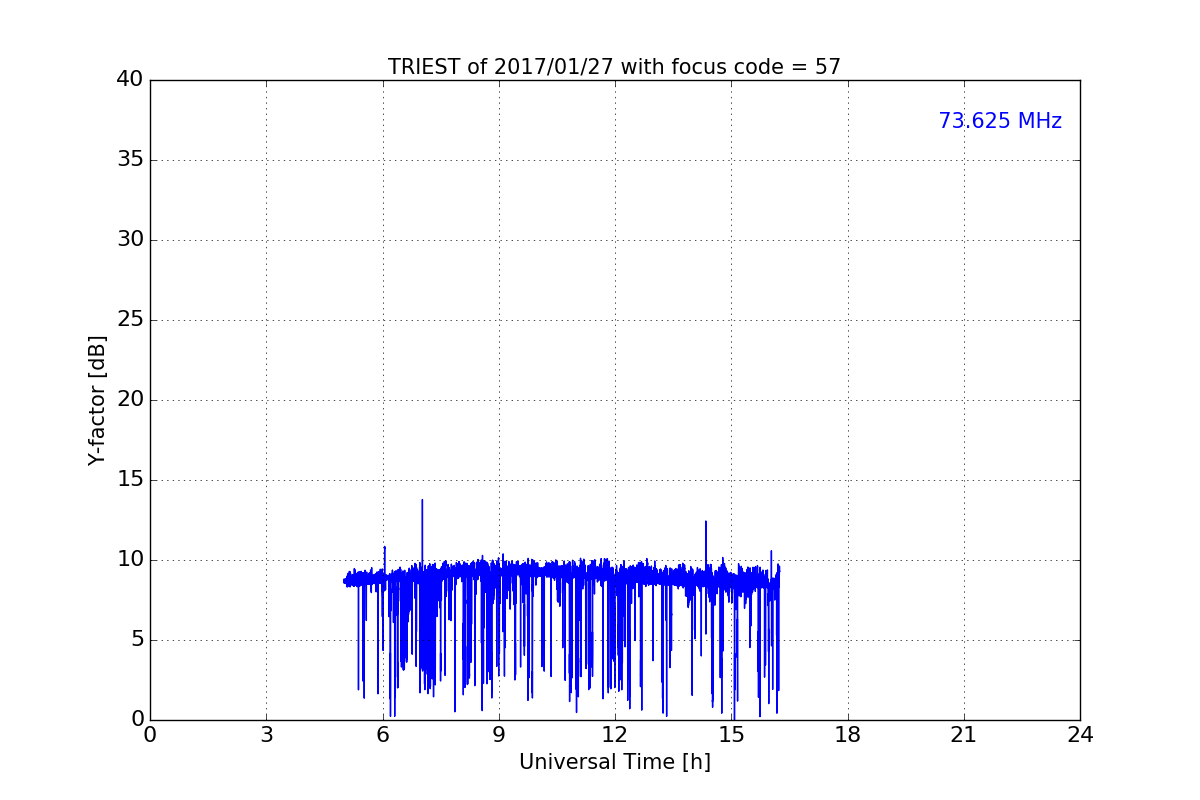Click x-axis tick label 18
Screen dimensions: 1200x800
pos(848,735)
